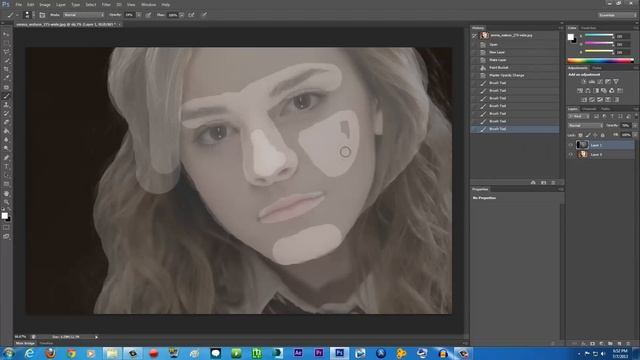Toggle the Brush panel icon in options bar
The height and width of the screenshot is (360, 640).
tap(42, 15)
